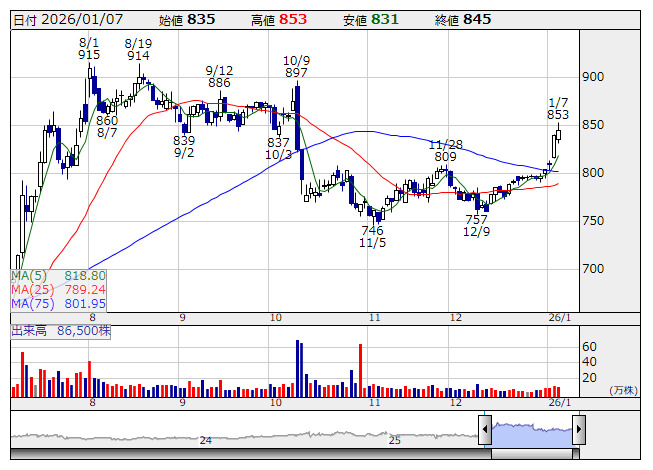Click the 11/28 809 peak annotation
Image resolution: width=653 pixels, height=470 pixels.
click(446, 151)
